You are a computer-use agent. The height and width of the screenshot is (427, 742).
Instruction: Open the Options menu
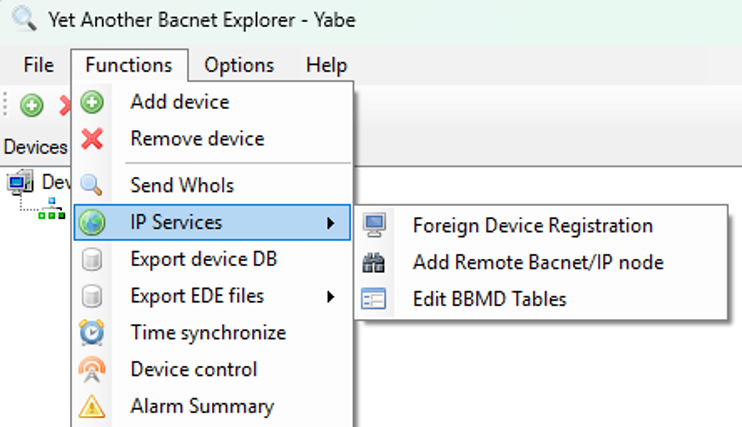tap(239, 65)
